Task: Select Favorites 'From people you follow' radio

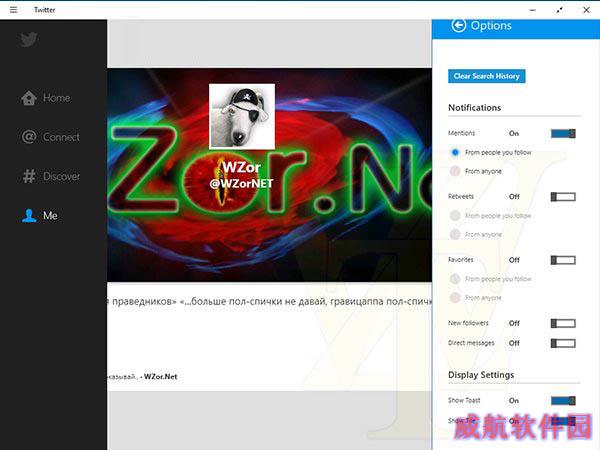Action: click(x=455, y=279)
